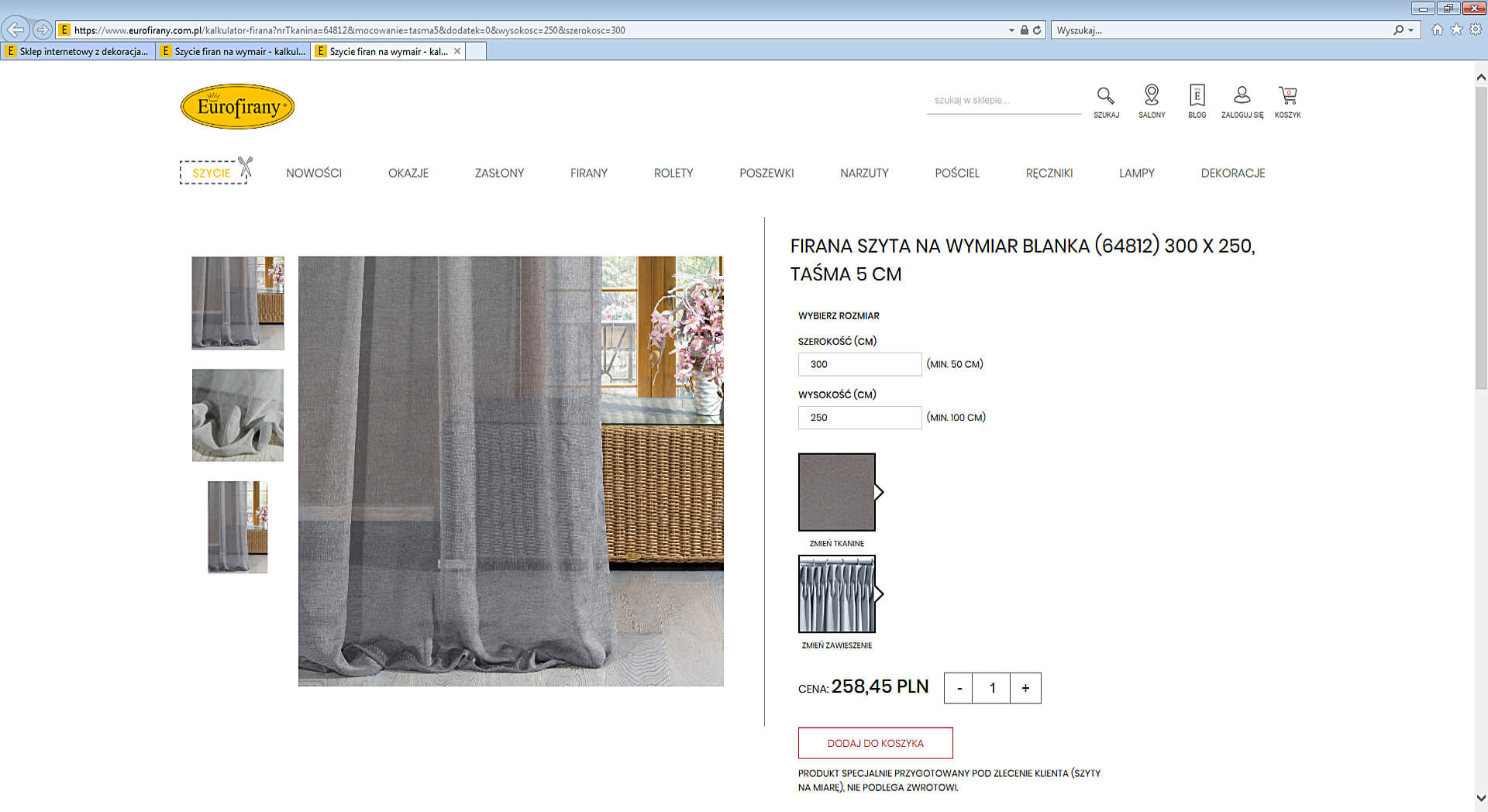Open the address bar dropdown arrow

(1011, 30)
